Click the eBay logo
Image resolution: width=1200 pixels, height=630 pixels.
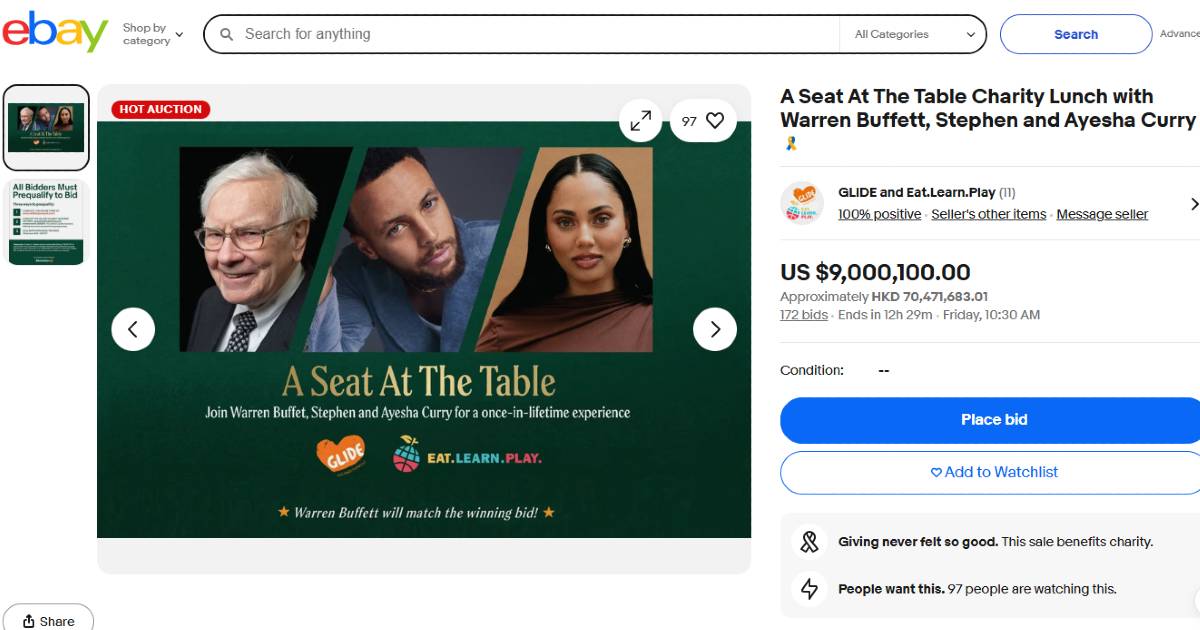[55, 33]
